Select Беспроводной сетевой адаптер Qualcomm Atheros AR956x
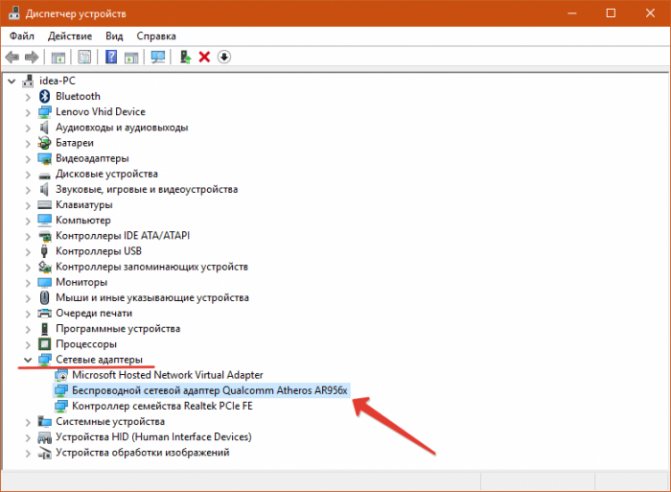Viewport: 671px width, 492px height. tap(210, 391)
